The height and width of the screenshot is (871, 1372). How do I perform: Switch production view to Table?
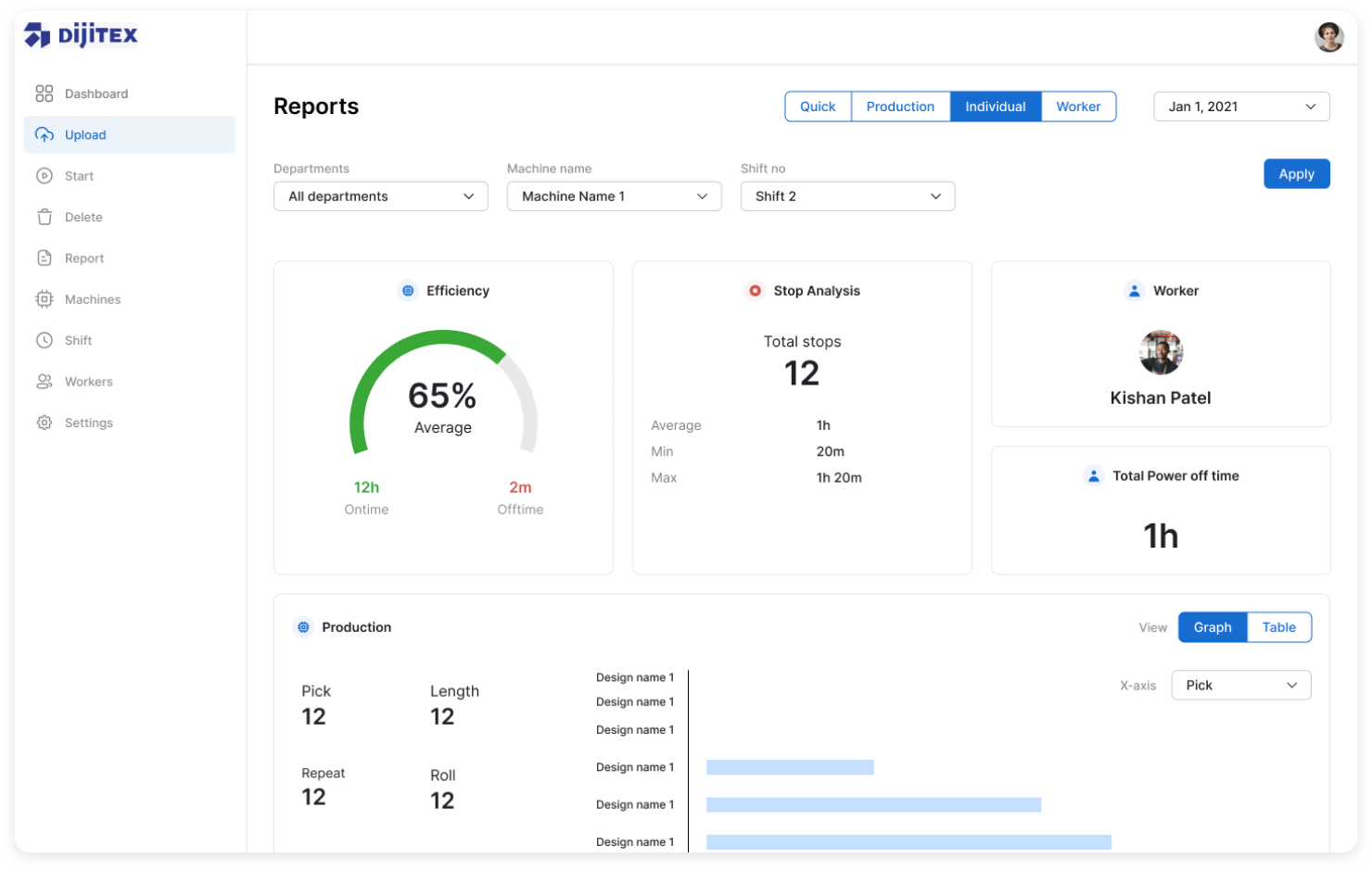1278,627
